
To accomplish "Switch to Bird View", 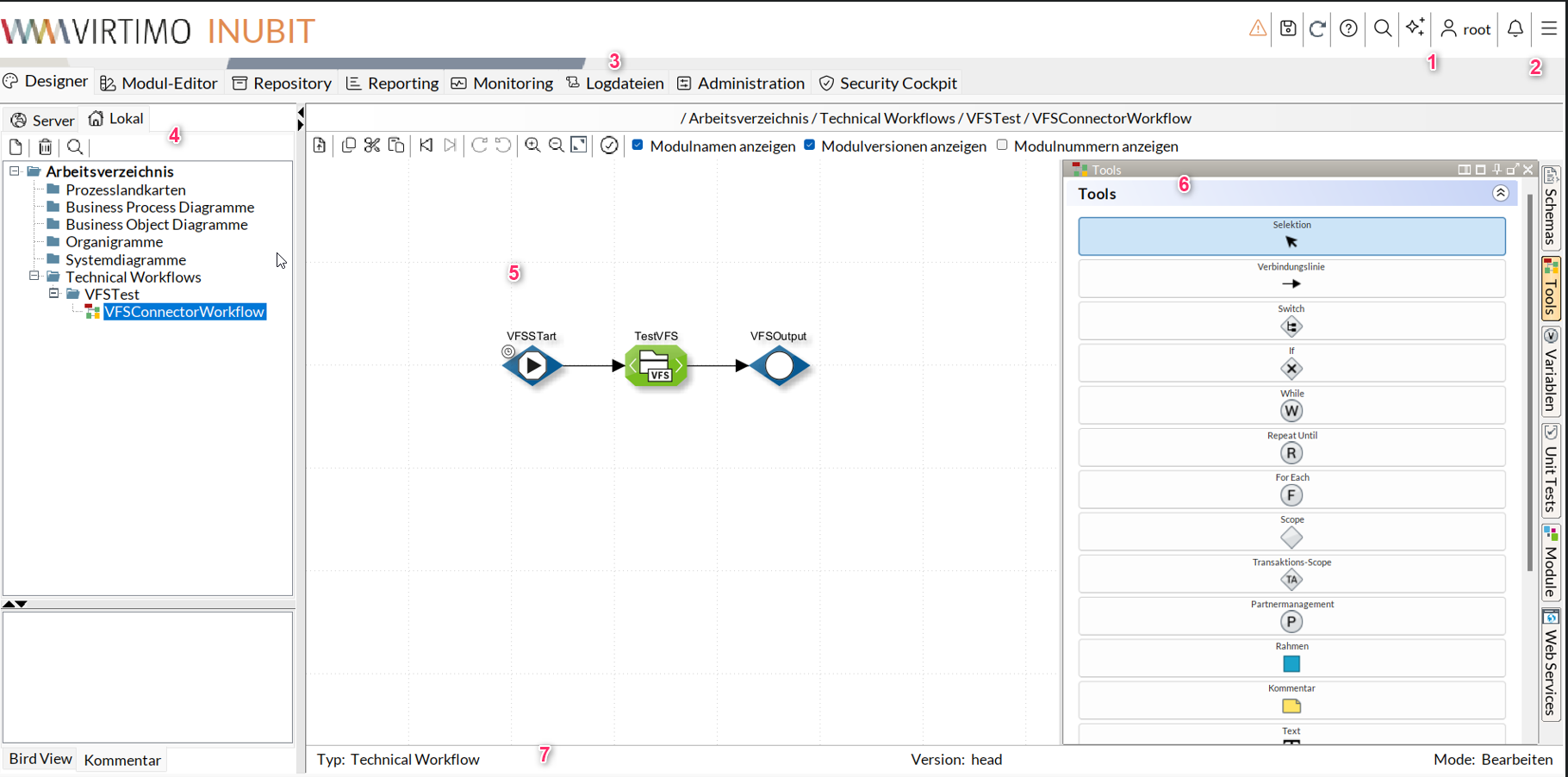I will click(x=39, y=759).
